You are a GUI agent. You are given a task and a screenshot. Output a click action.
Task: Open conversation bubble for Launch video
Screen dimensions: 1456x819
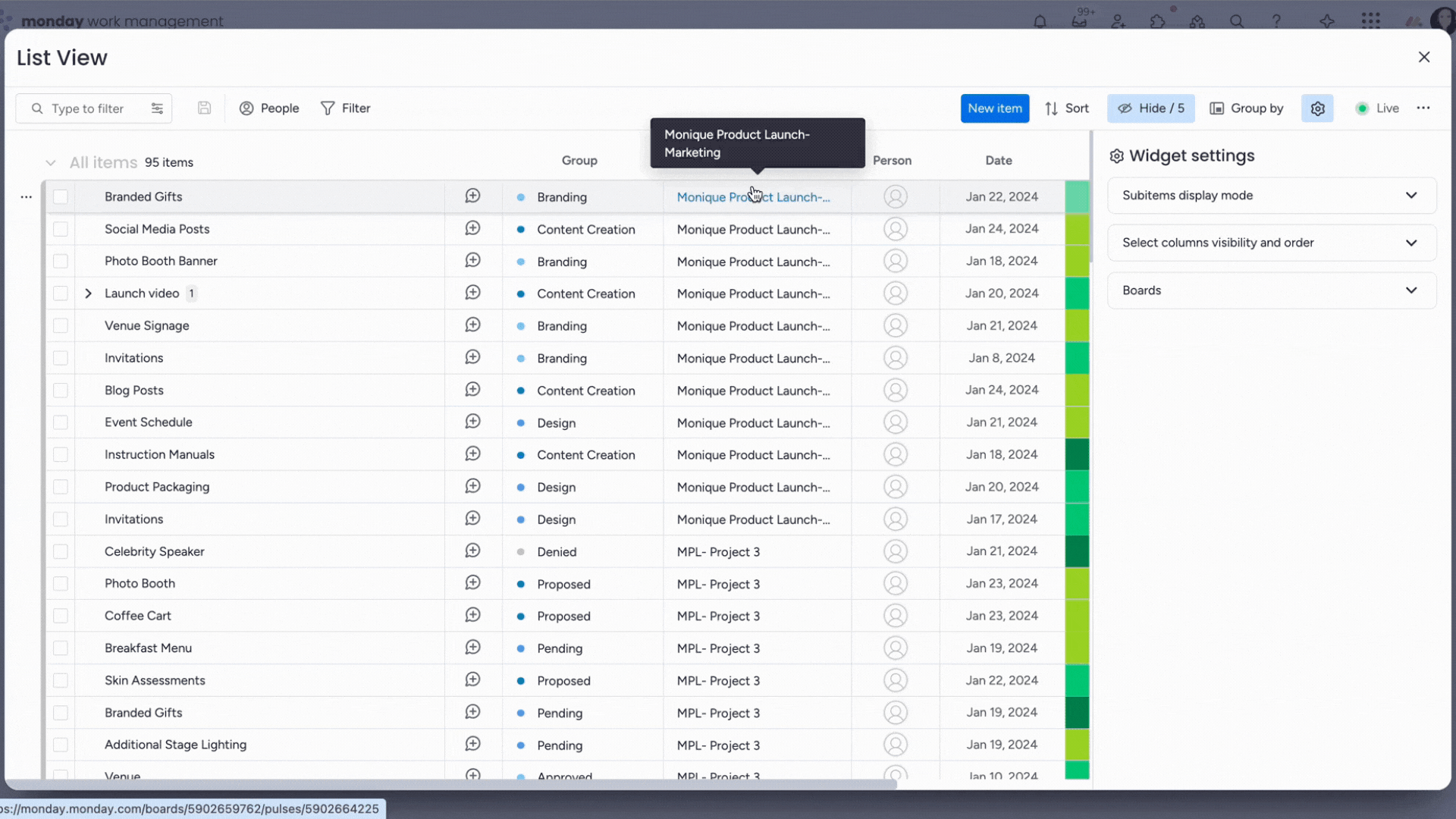[x=472, y=293]
